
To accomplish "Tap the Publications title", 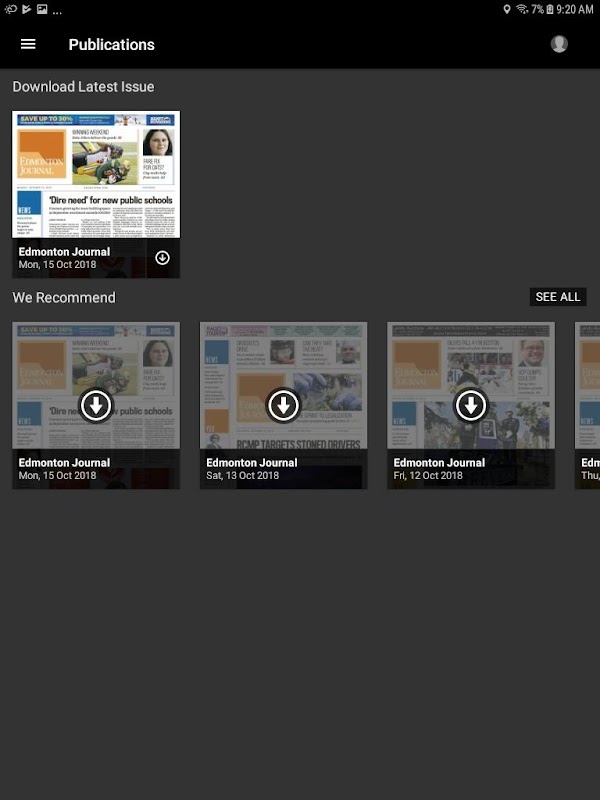I will pos(112,45).
